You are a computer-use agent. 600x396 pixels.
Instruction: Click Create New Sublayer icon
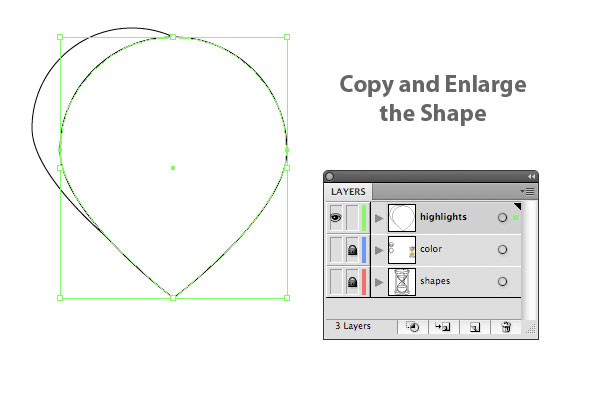point(443,327)
